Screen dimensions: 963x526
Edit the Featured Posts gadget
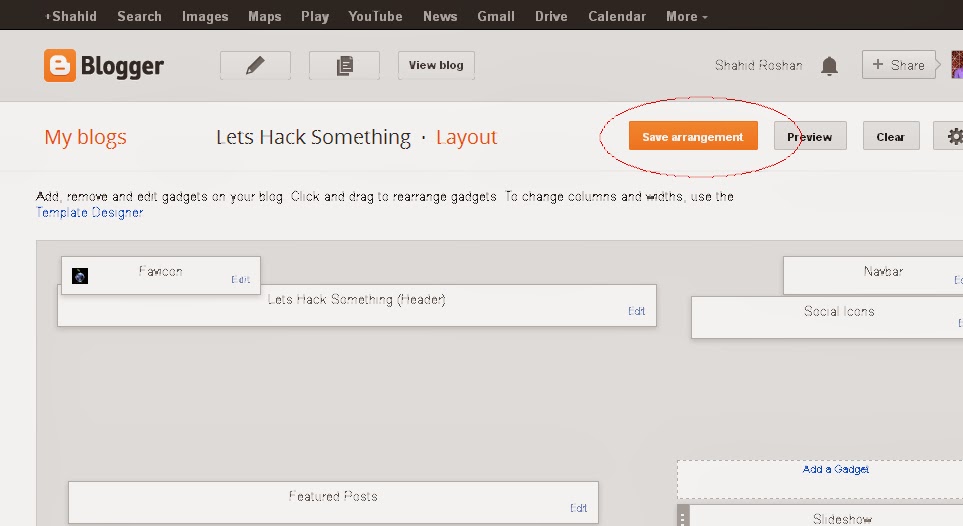coord(578,508)
